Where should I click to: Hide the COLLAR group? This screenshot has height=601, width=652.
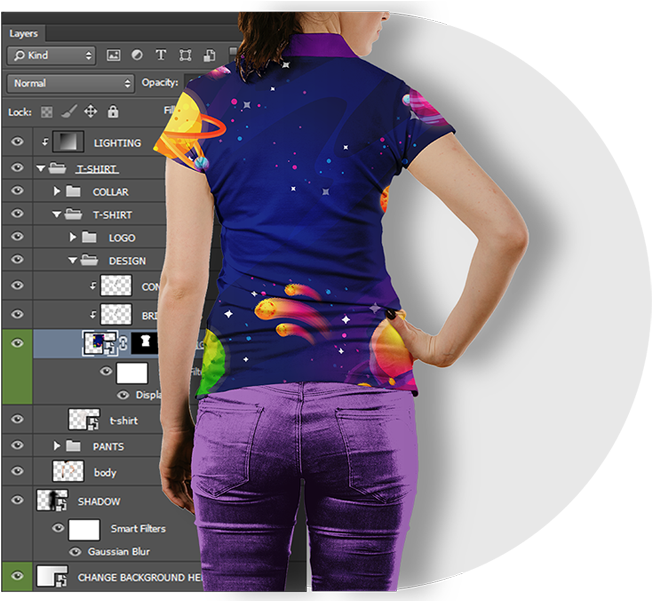pyautogui.click(x=17, y=190)
